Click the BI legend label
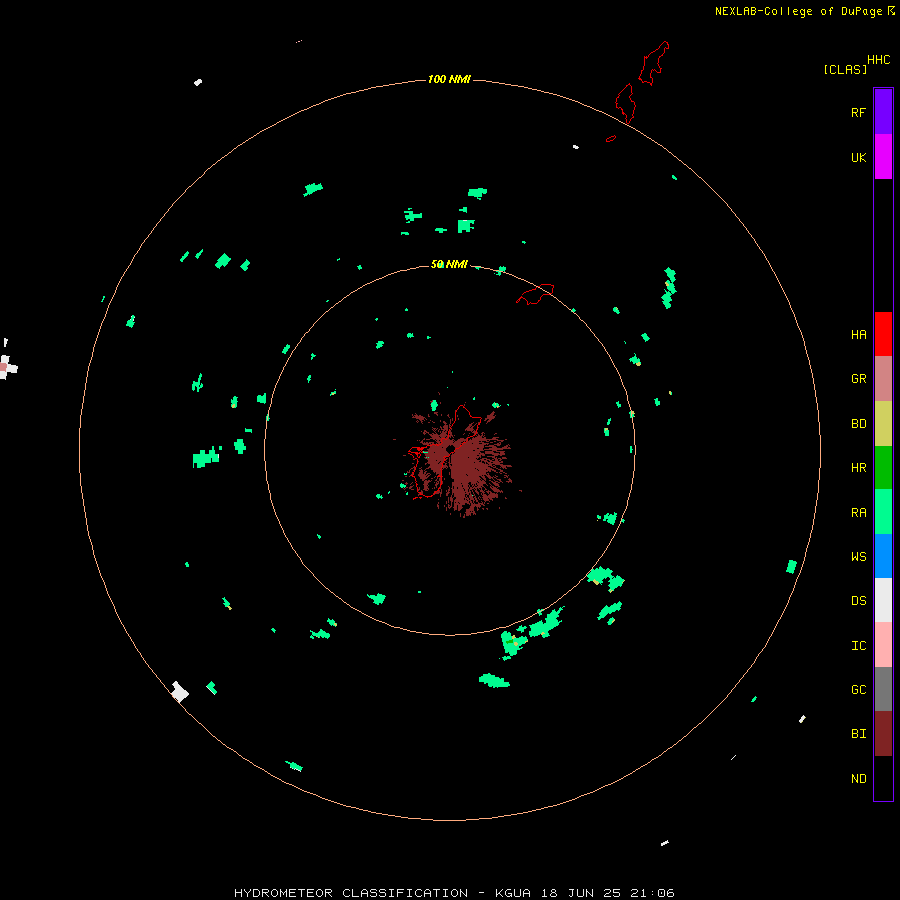Image resolution: width=900 pixels, height=900 pixels. (x=858, y=734)
